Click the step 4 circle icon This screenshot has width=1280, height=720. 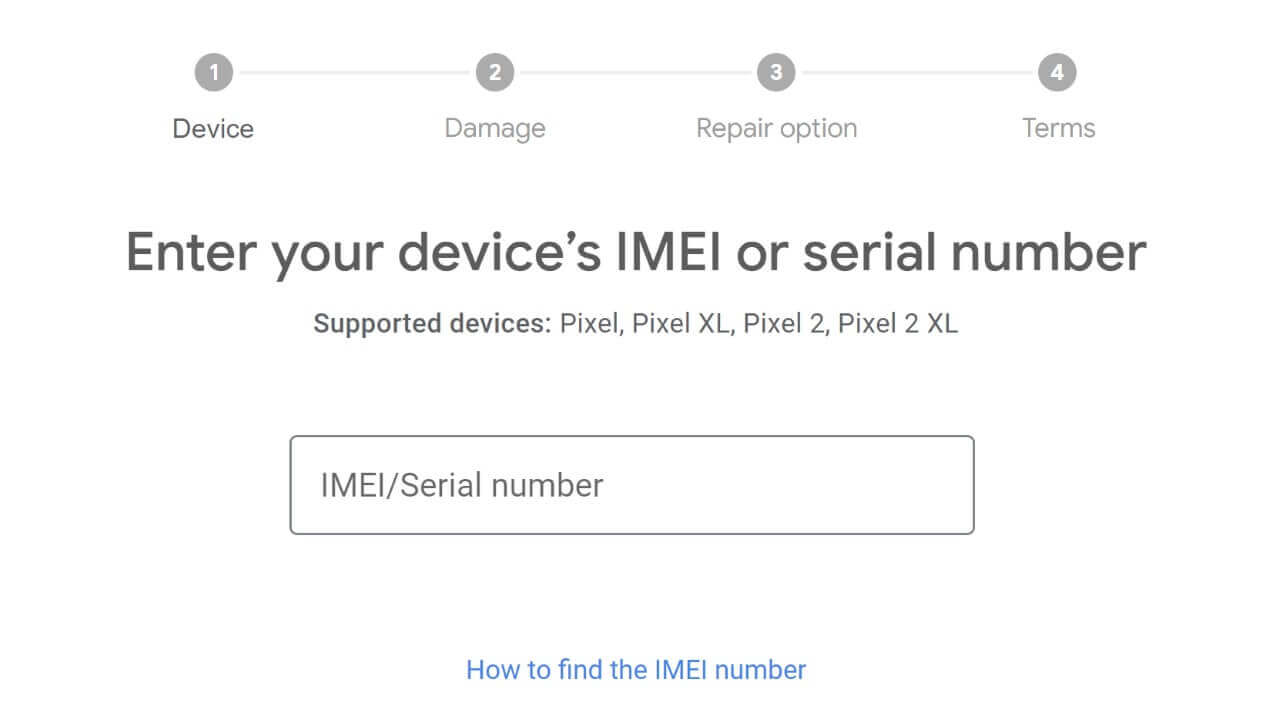click(x=1057, y=72)
